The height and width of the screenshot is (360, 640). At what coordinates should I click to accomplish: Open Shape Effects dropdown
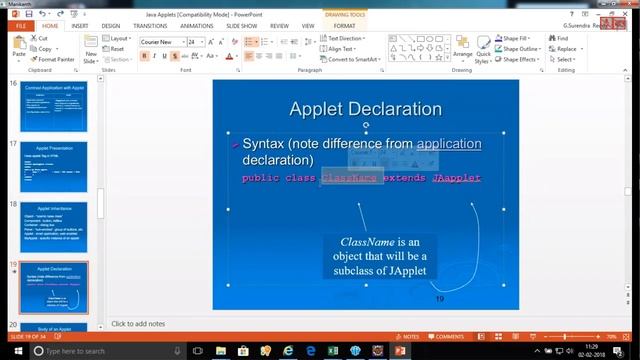[x=517, y=59]
